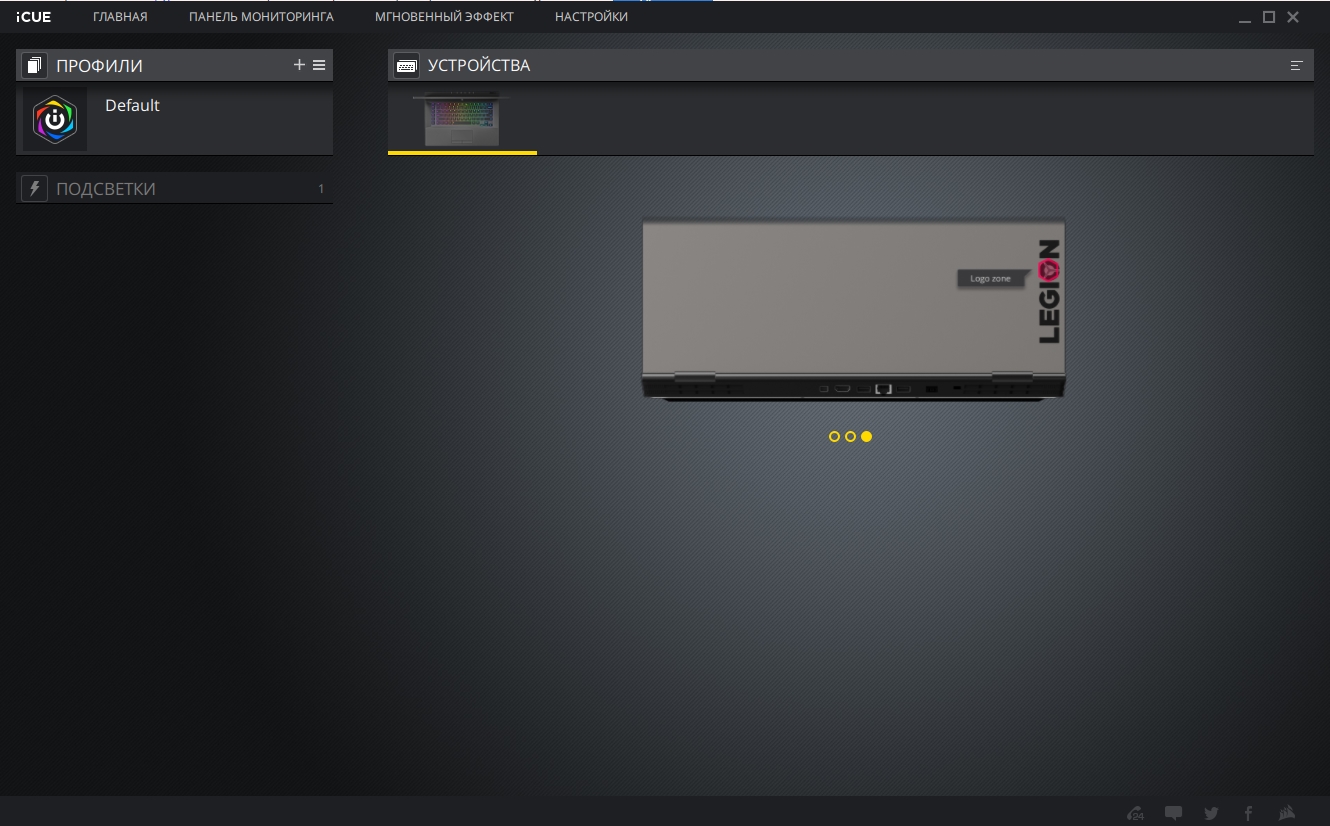Click the Профили panel header
The height and width of the screenshot is (826, 1330).
pos(175,66)
